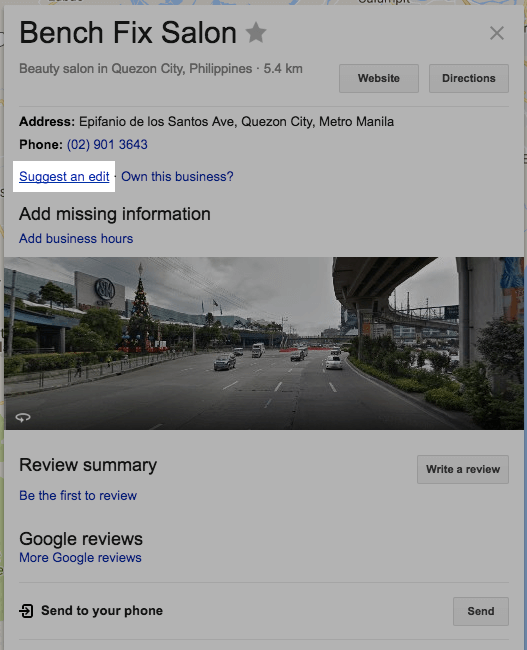Close the Bench Fix Salon info panel
Viewport: 527px width, 650px height.
(x=496, y=33)
